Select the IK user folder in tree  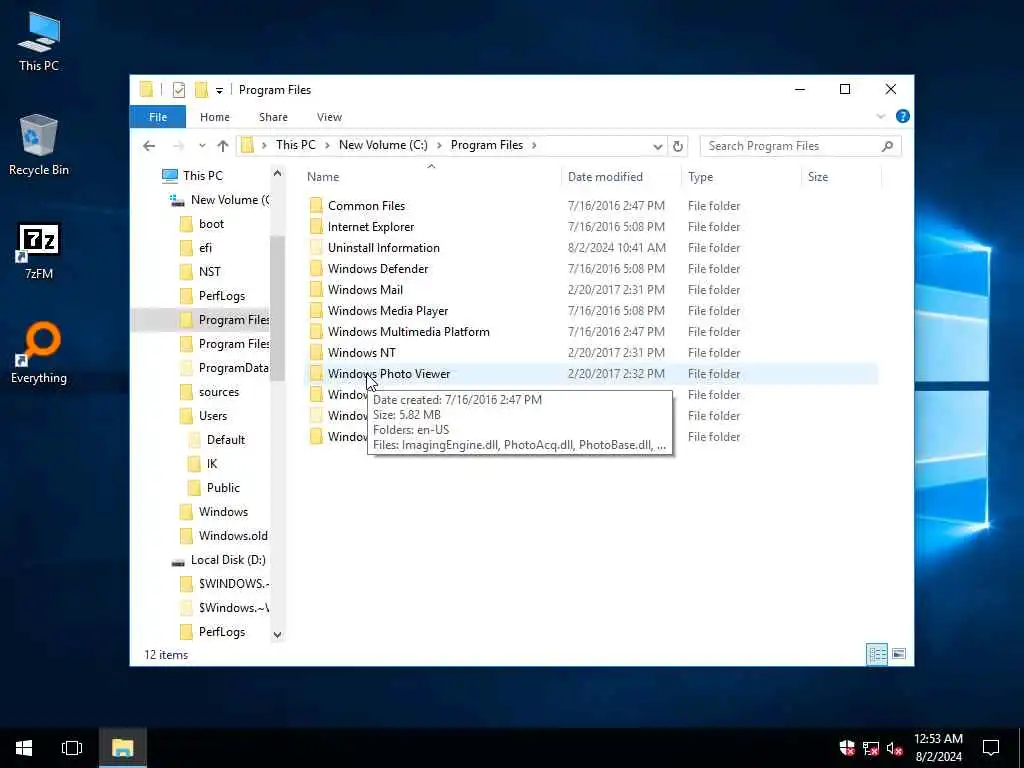pos(212,464)
